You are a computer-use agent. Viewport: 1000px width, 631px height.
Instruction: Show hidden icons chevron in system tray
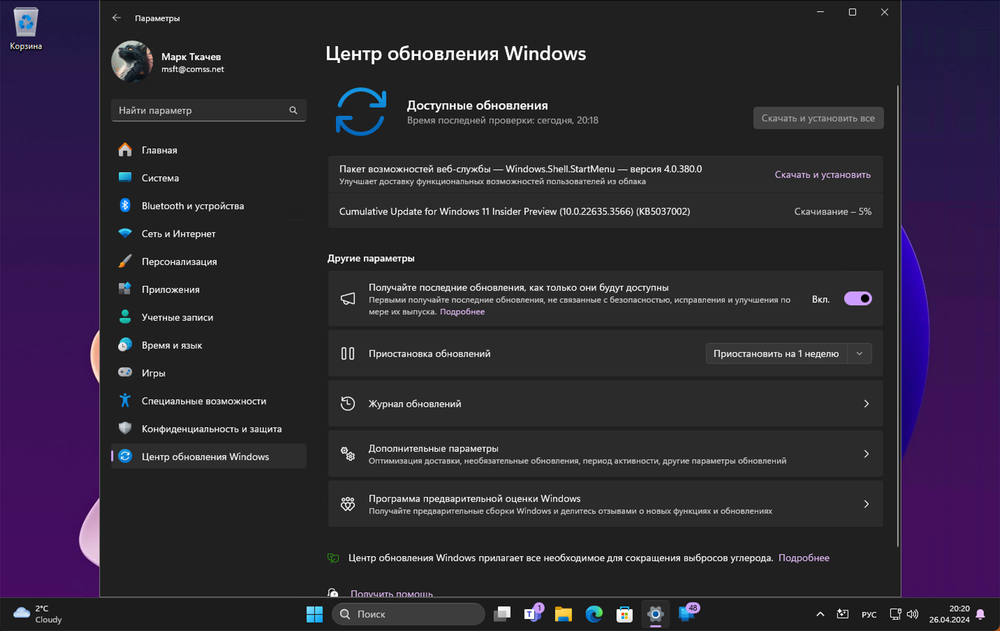point(820,614)
